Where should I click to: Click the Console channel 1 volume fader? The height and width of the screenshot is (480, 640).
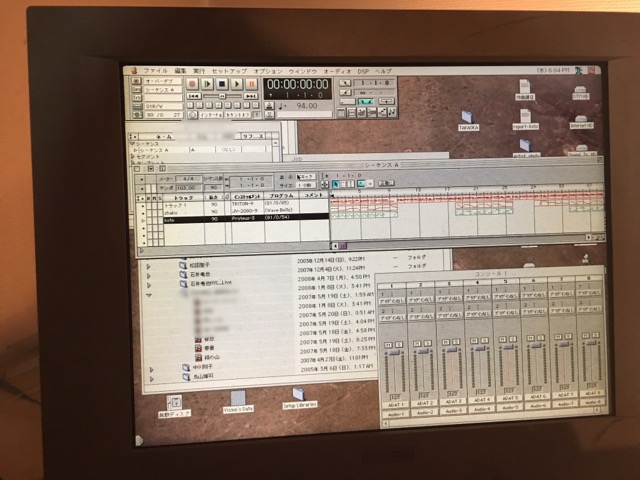click(394, 353)
